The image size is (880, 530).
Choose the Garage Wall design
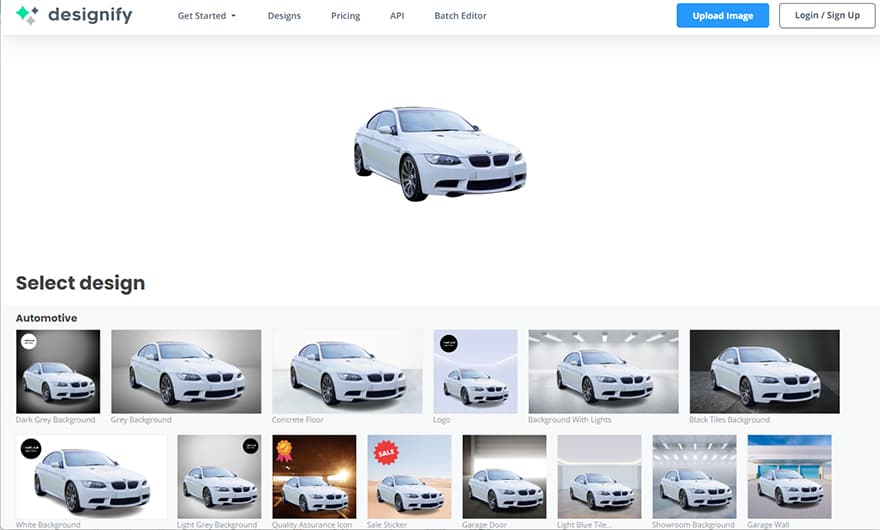pos(790,477)
